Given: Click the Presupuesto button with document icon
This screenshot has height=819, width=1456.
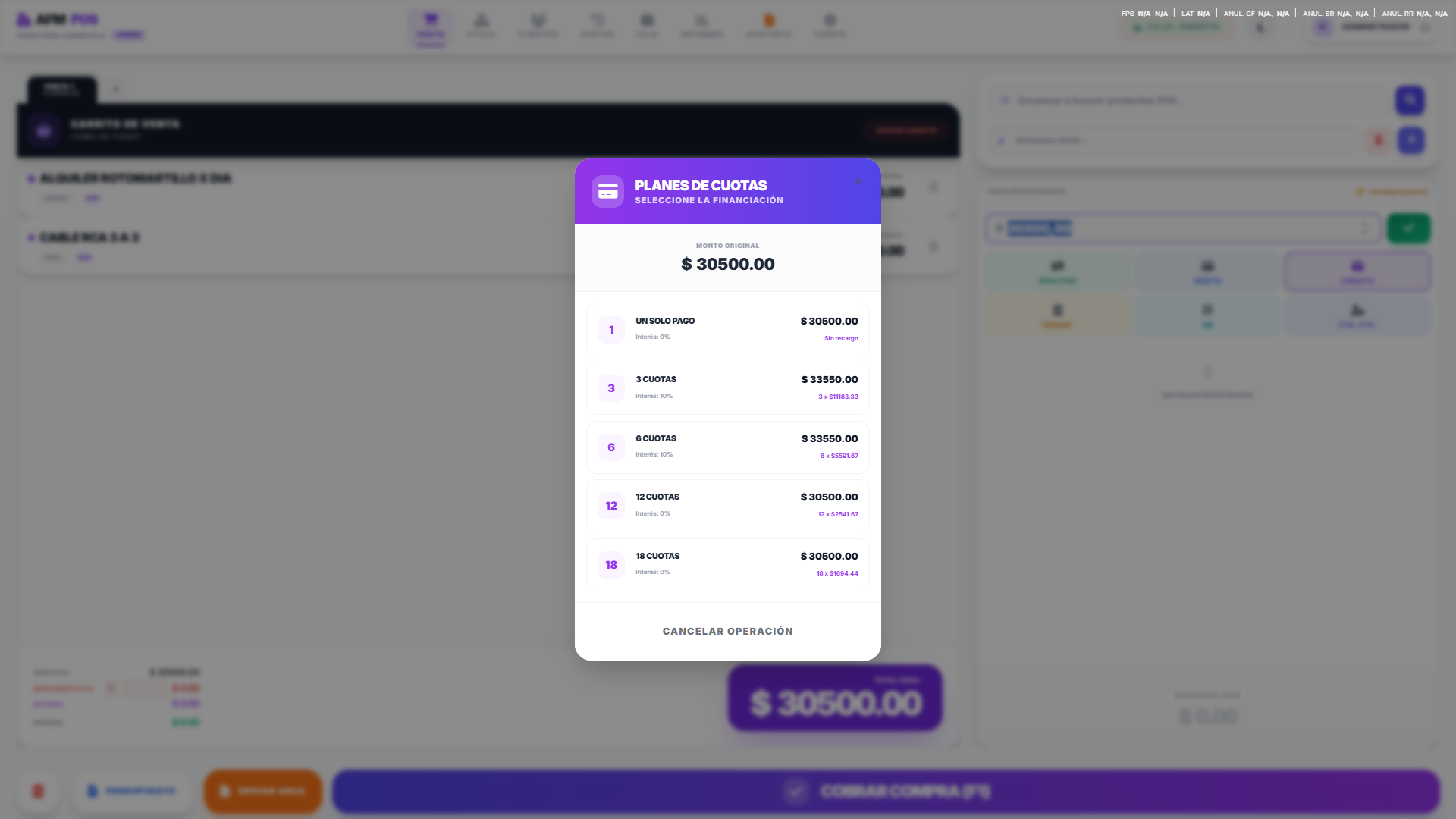Looking at the screenshot, I should 131,791.
